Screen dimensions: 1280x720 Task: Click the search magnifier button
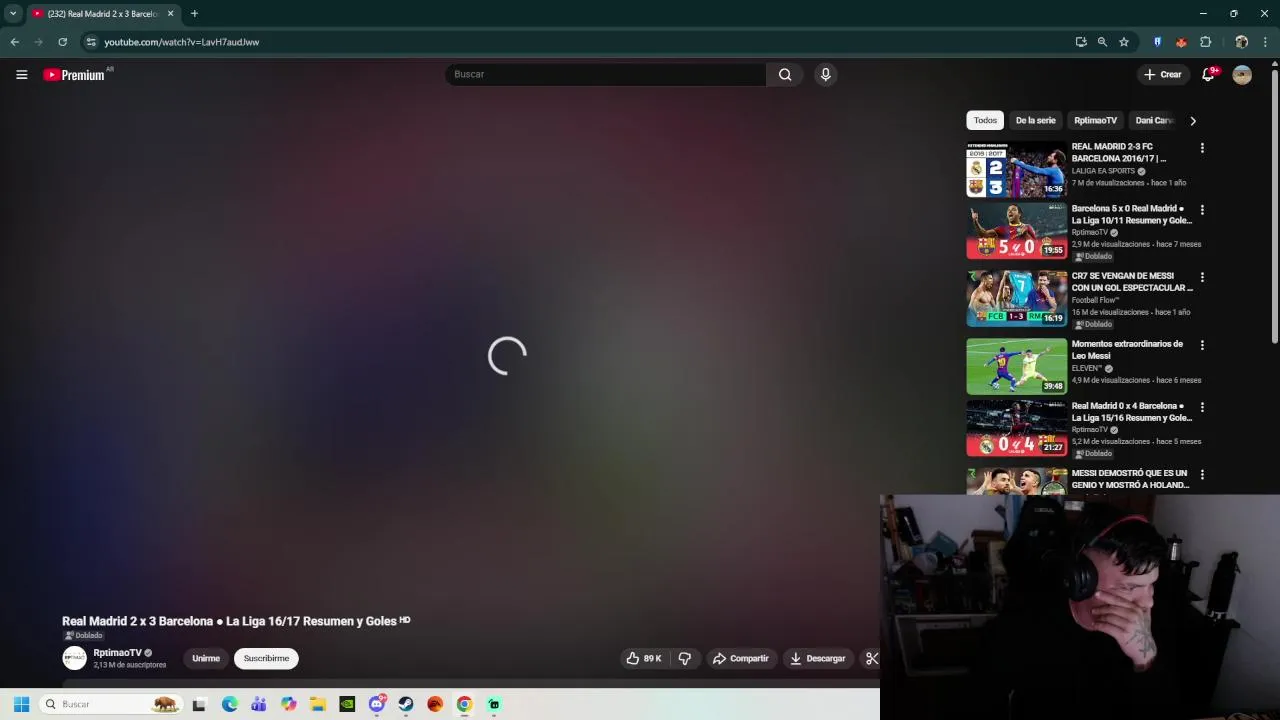(x=785, y=74)
